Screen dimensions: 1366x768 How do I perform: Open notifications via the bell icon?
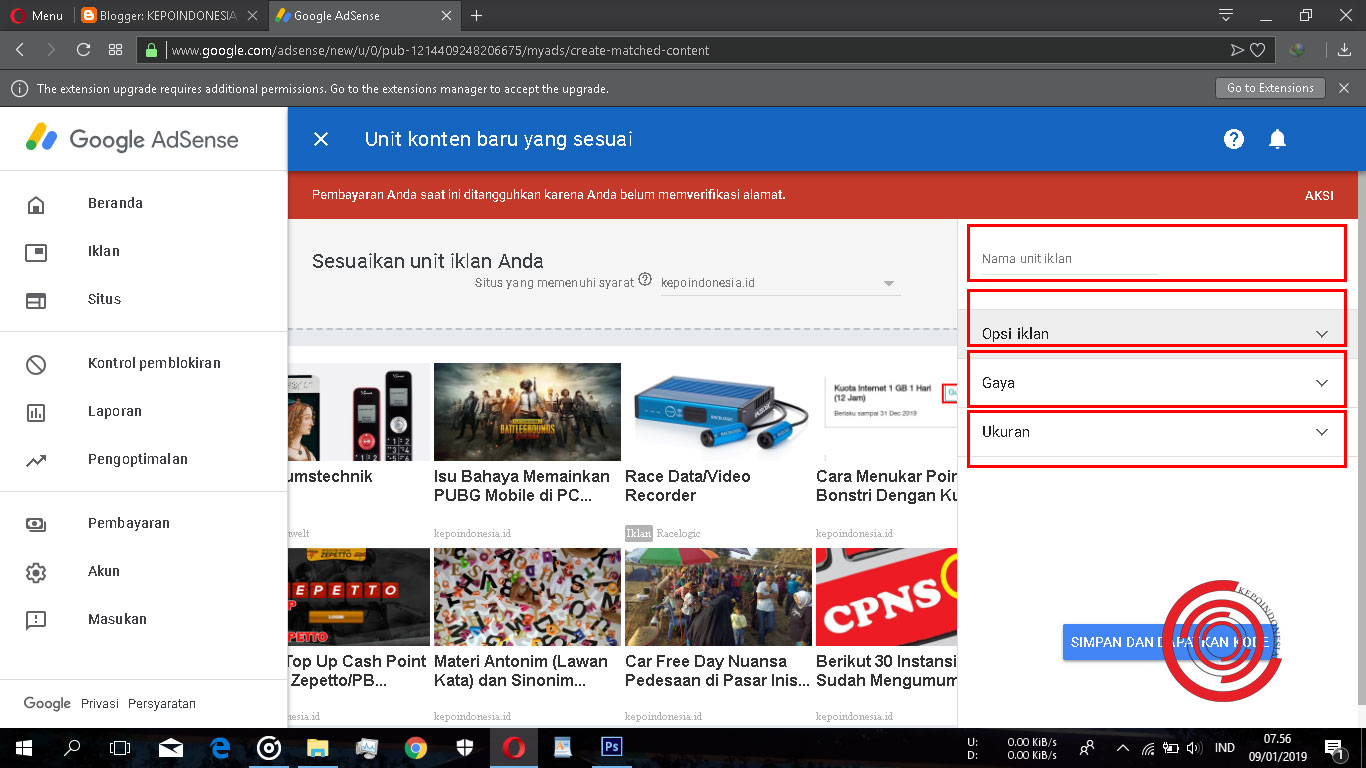[x=1277, y=139]
